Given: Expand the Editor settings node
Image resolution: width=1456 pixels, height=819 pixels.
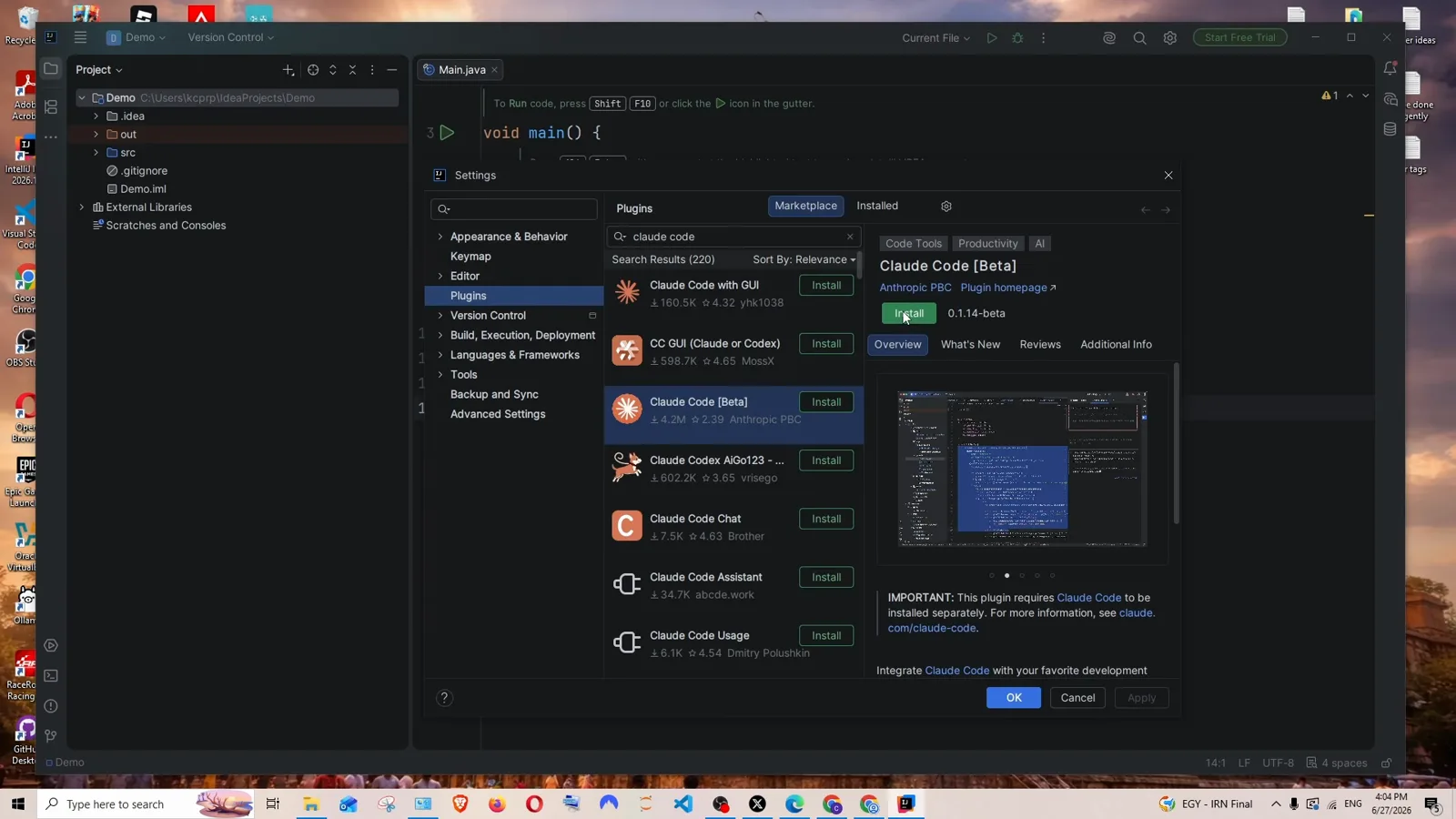Looking at the screenshot, I should coord(440,276).
